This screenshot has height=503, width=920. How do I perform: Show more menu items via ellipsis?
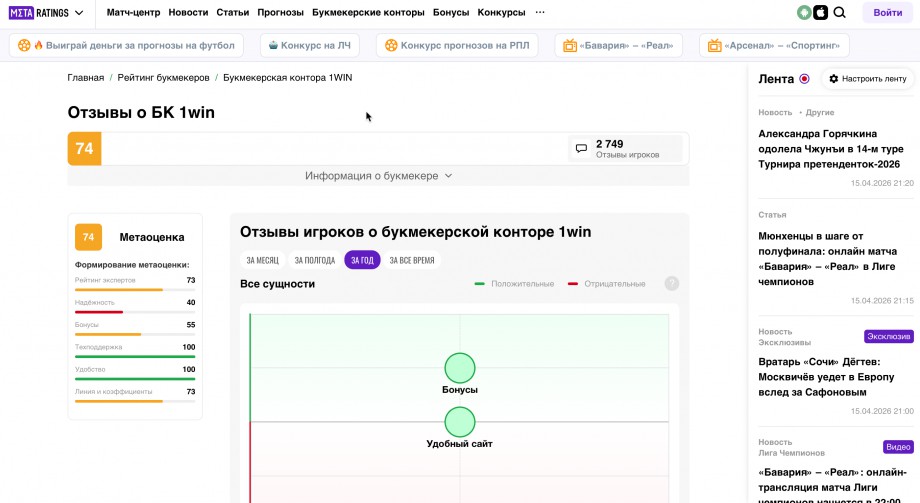pos(540,12)
